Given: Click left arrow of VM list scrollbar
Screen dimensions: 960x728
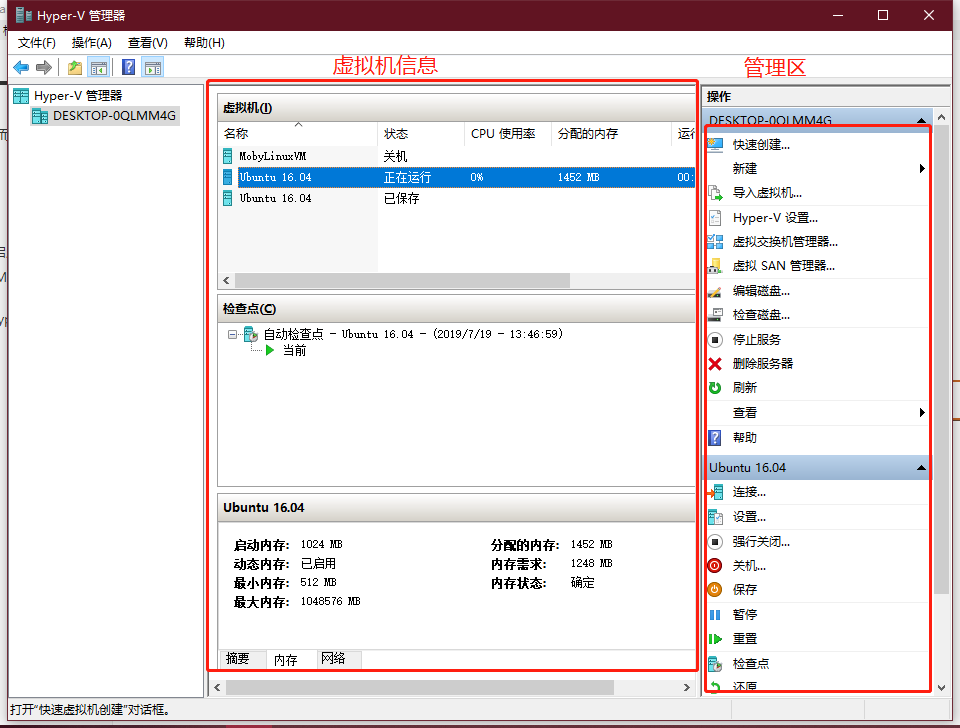Looking at the screenshot, I should [x=227, y=280].
